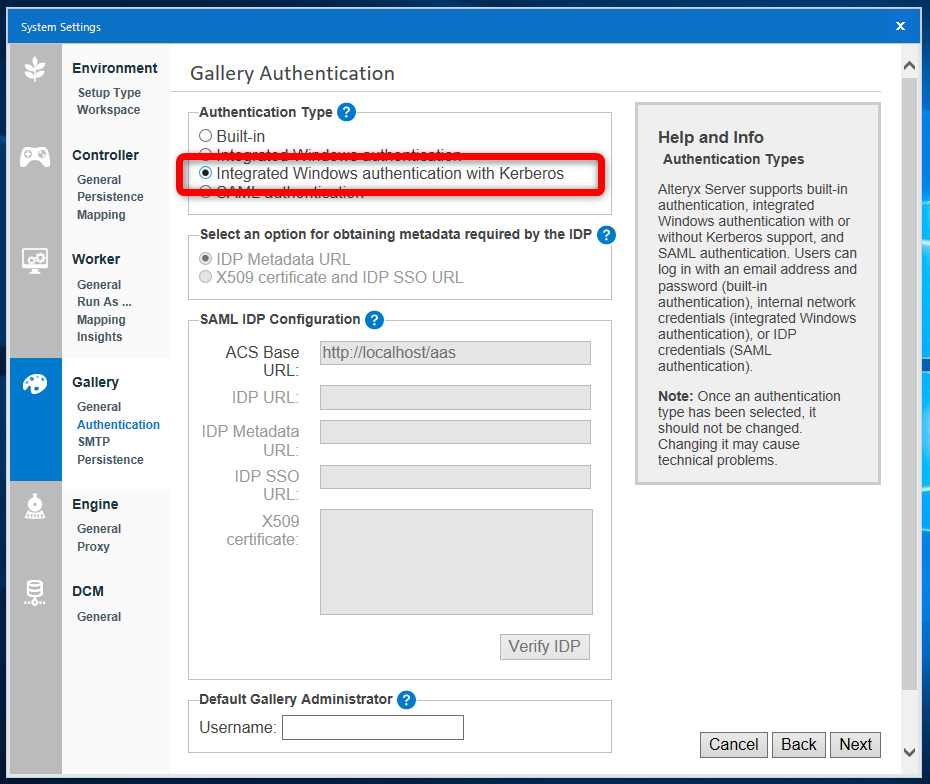Enable Integrated Windows authentication with Kerberos

[206, 173]
